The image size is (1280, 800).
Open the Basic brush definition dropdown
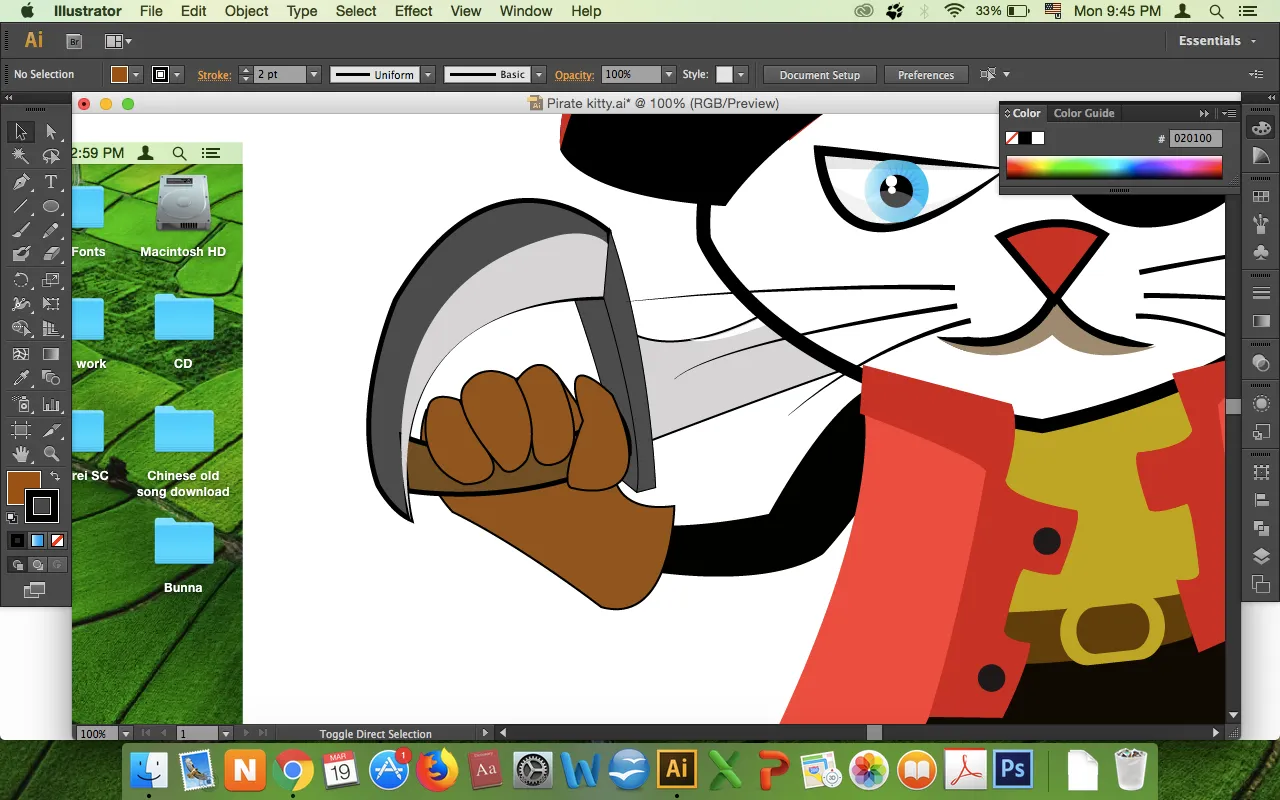tap(539, 75)
